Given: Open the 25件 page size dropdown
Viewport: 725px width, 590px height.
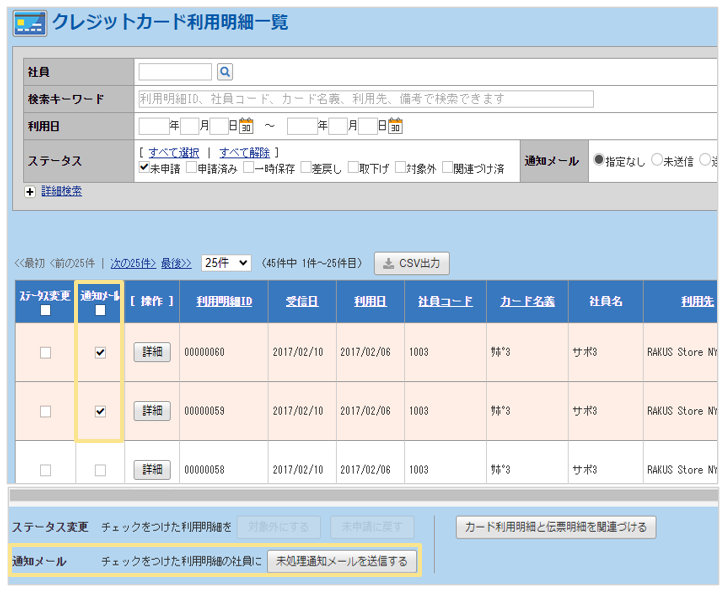Looking at the screenshot, I should [x=226, y=263].
